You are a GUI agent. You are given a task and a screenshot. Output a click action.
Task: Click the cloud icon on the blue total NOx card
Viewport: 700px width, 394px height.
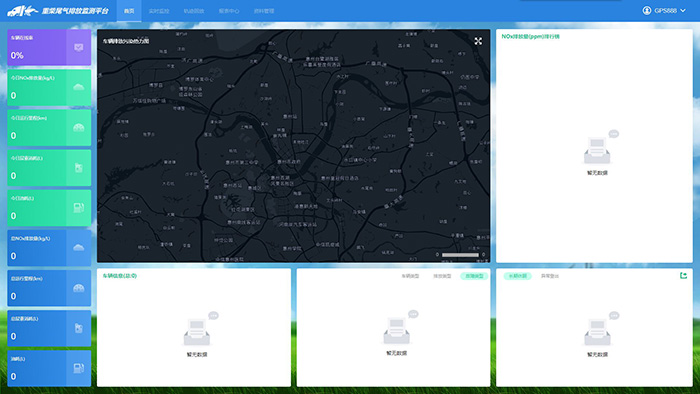click(79, 248)
